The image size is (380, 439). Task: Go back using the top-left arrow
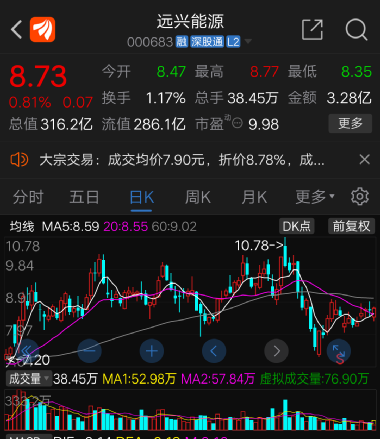16,30
